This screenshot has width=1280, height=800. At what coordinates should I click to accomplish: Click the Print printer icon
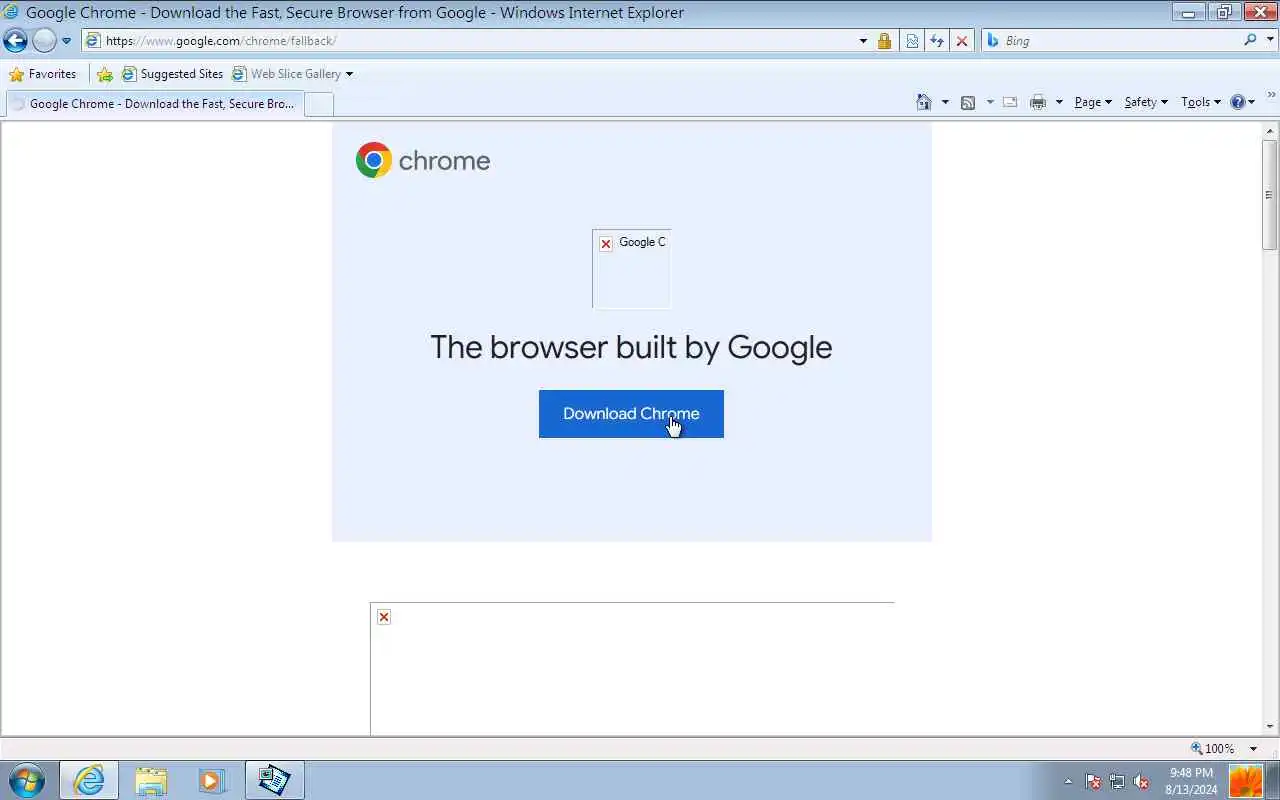click(1038, 102)
